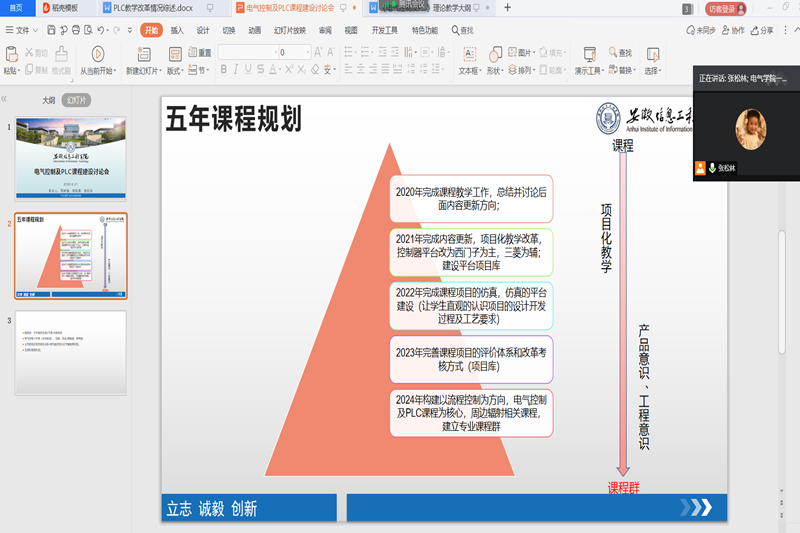Click the Share (分享) button
This screenshot has width=800, height=533.
point(762,30)
